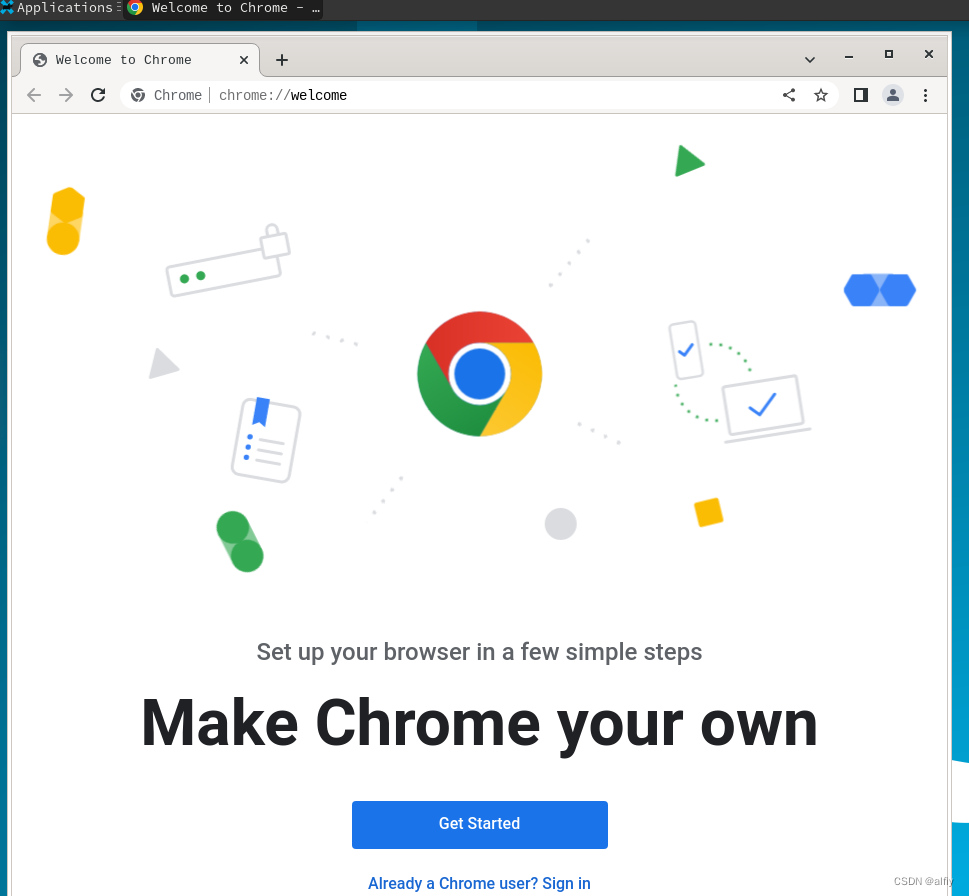Image resolution: width=969 pixels, height=896 pixels.
Task: Click the Get Started button
Action: [480, 825]
